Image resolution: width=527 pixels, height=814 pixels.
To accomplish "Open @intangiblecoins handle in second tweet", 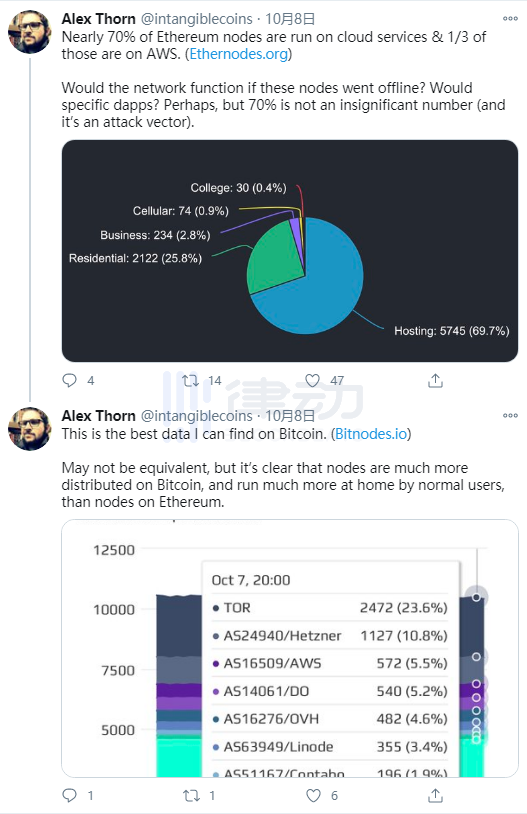I will click(x=197, y=416).
